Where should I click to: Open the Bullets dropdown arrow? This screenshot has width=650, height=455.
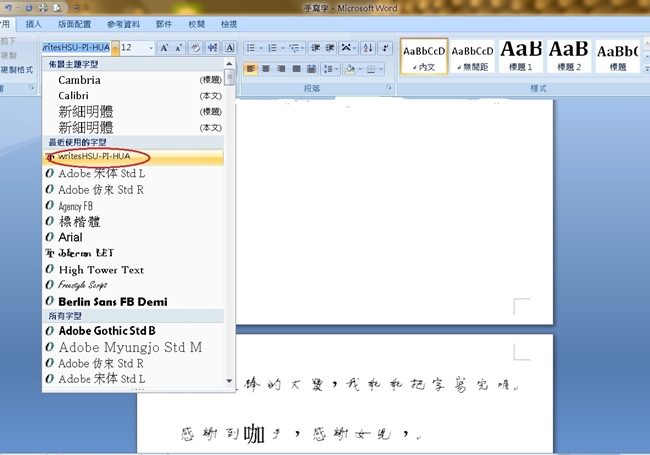tap(261, 48)
